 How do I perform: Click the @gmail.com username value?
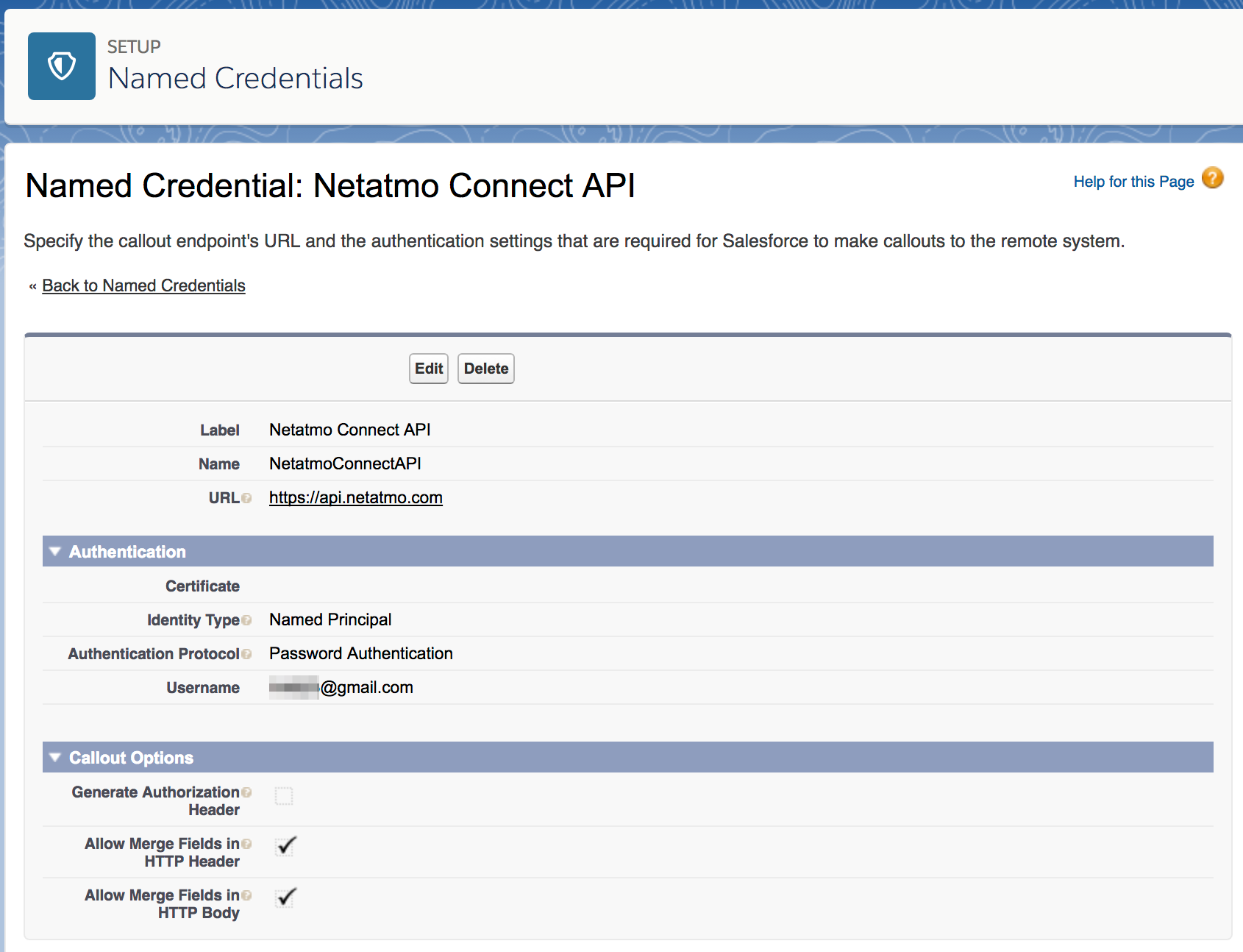341,687
